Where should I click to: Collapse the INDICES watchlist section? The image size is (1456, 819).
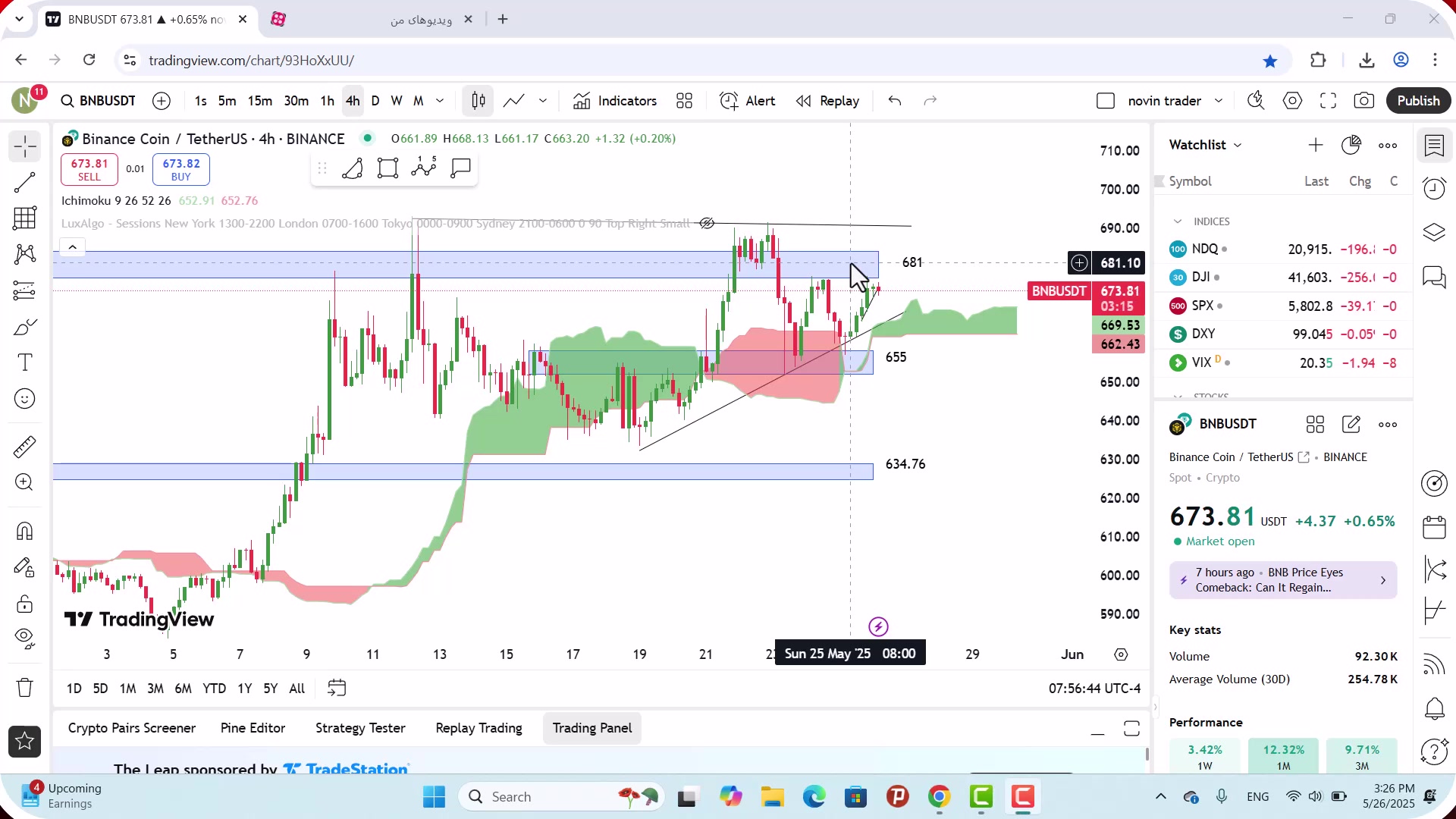1178,221
